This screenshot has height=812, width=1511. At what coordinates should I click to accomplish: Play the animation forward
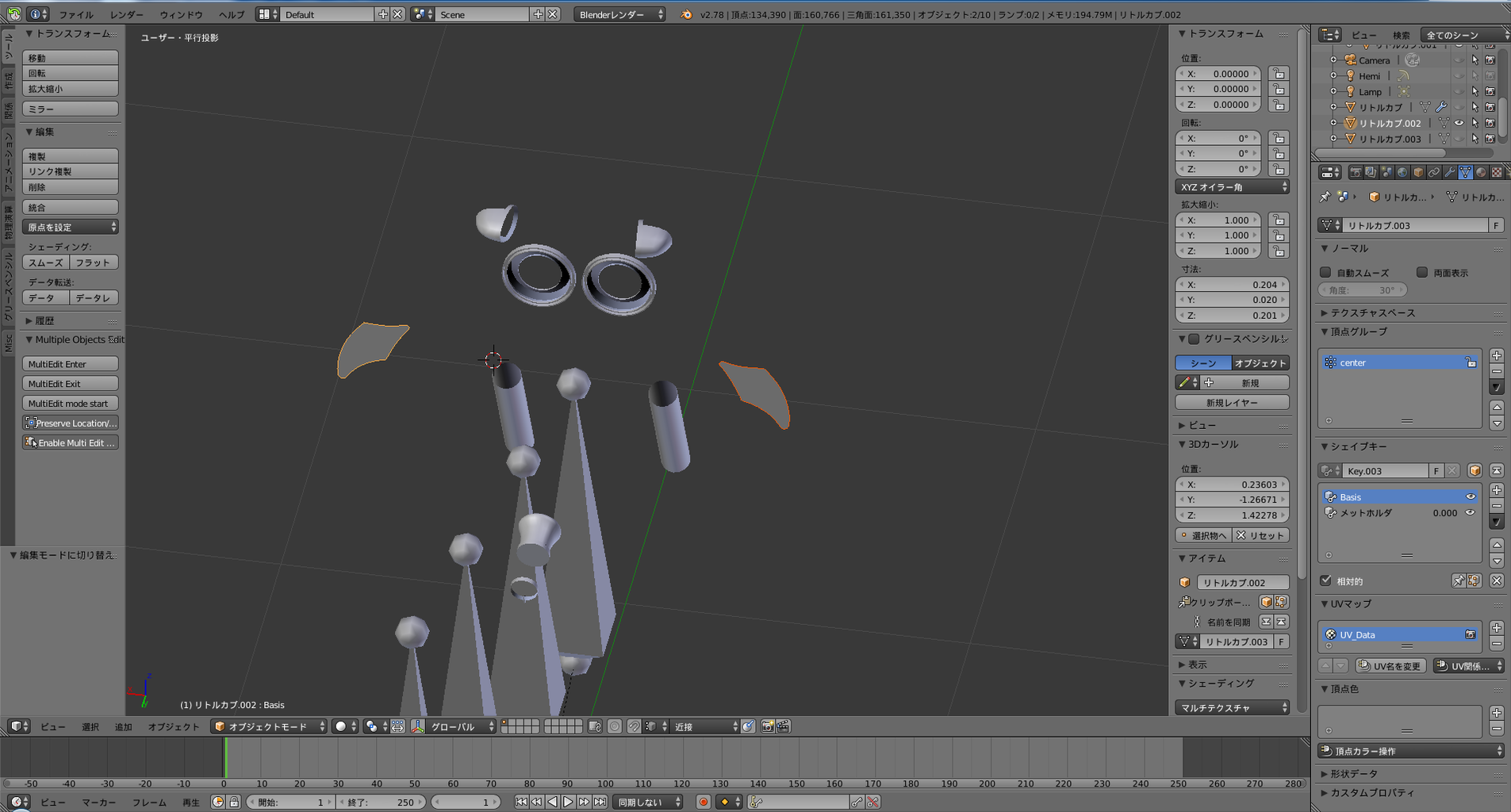pyautogui.click(x=568, y=802)
